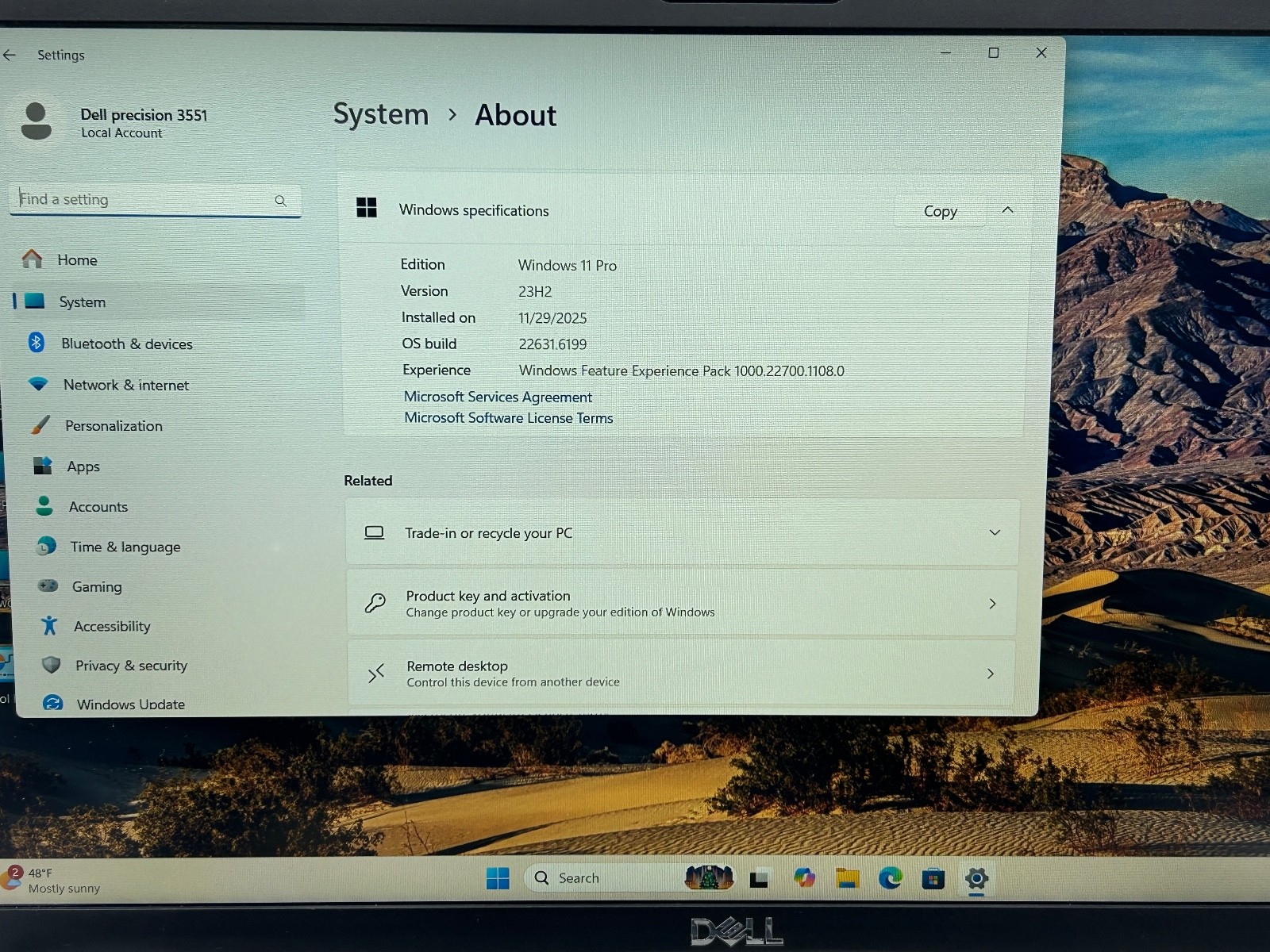Collapse the Windows specifications section

[x=1007, y=210]
